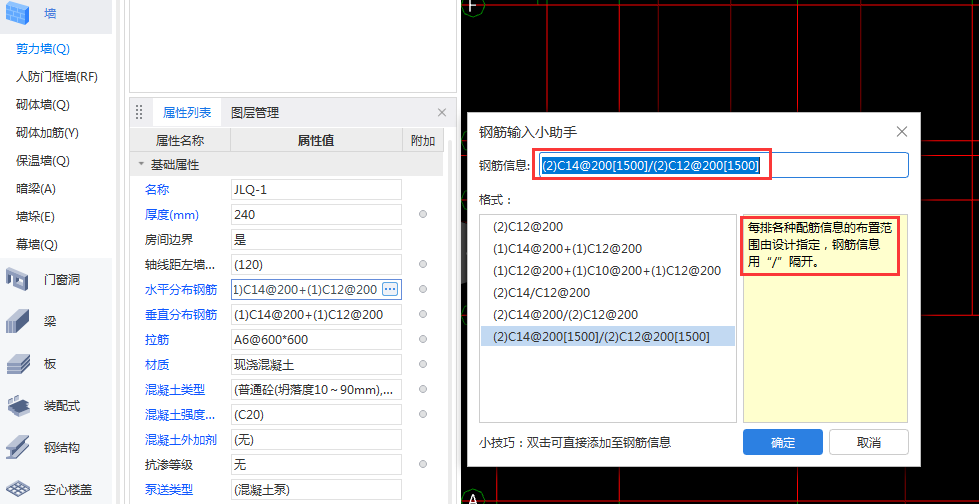Click the 属性值 column header

(316, 141)
